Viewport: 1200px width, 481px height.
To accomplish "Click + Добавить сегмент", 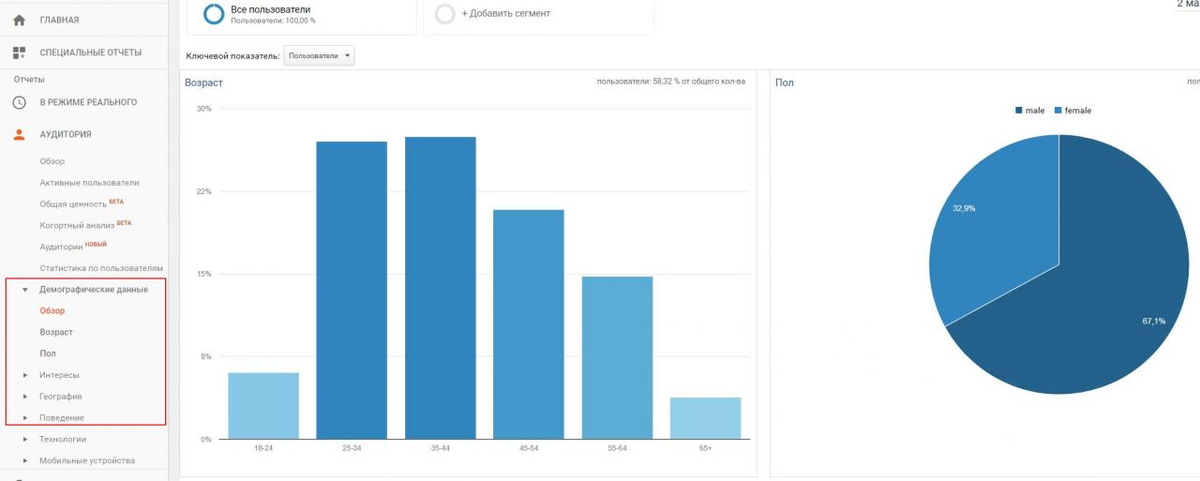I will (x=505, y=14).
